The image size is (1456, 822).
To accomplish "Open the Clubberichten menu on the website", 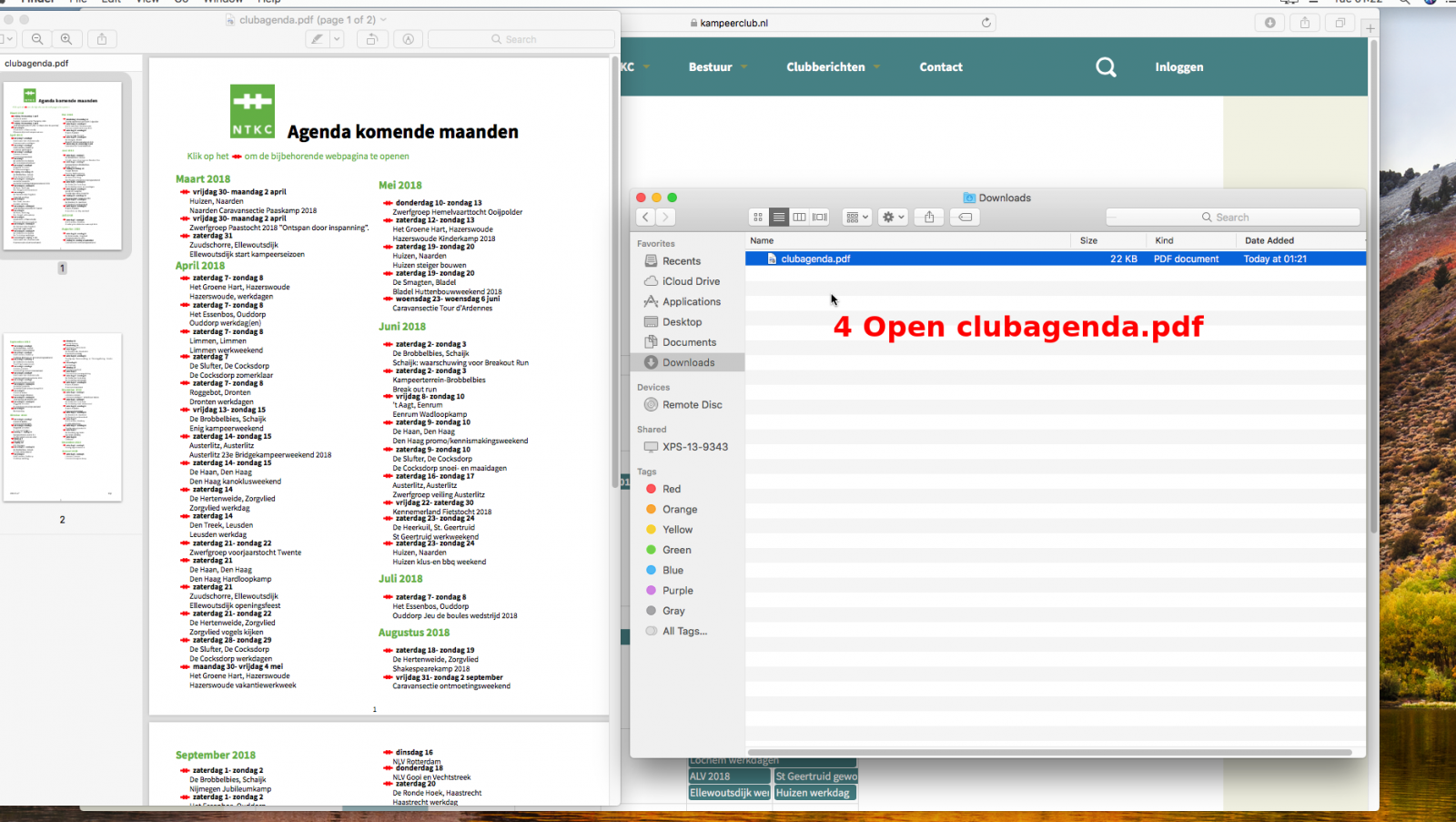I will point(825,67).
